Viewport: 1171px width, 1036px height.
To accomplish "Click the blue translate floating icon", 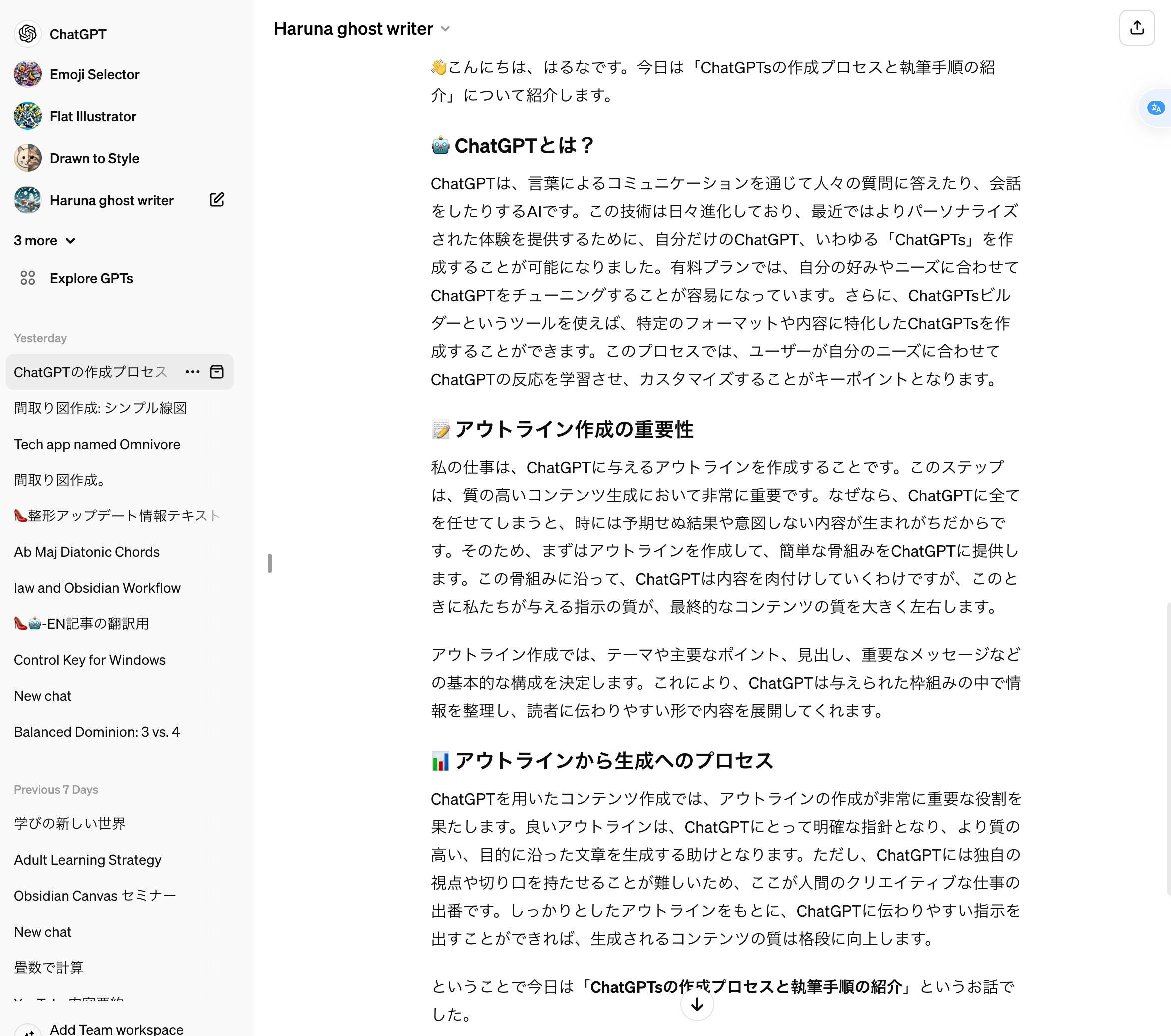I will [x=1156, y=108].
